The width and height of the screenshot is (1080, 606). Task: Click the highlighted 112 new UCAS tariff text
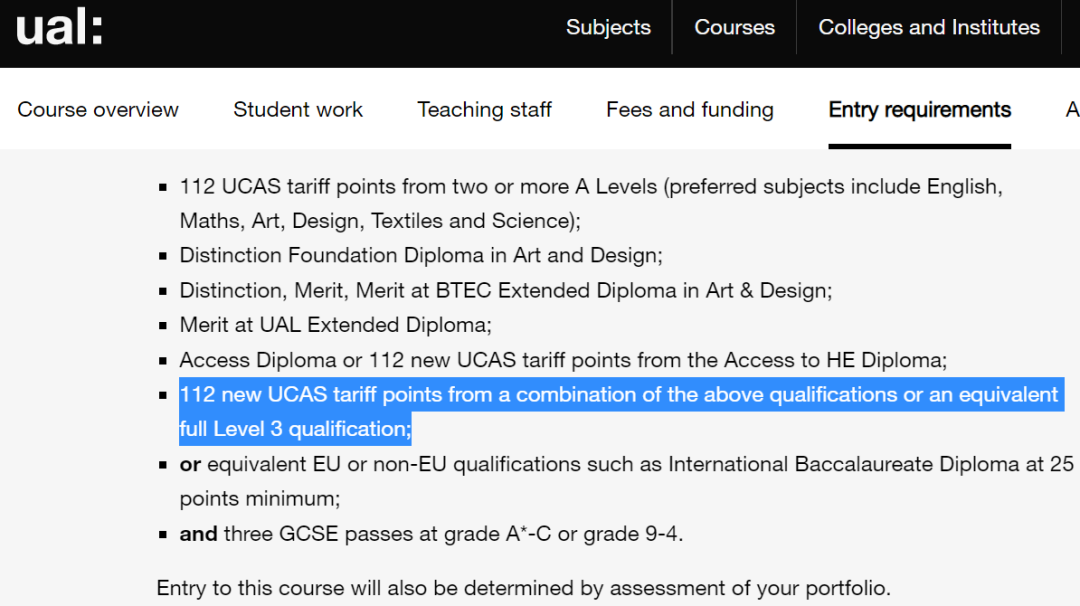619,411
